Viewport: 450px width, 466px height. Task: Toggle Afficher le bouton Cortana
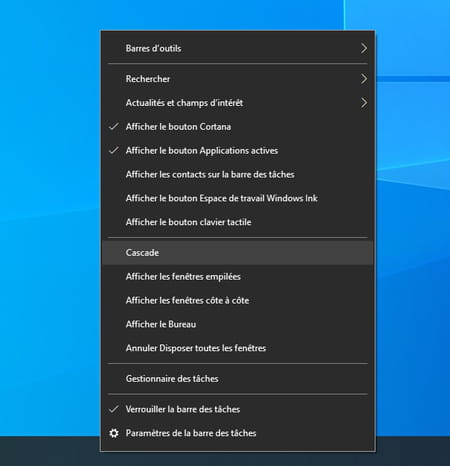[x=238, y=127]
